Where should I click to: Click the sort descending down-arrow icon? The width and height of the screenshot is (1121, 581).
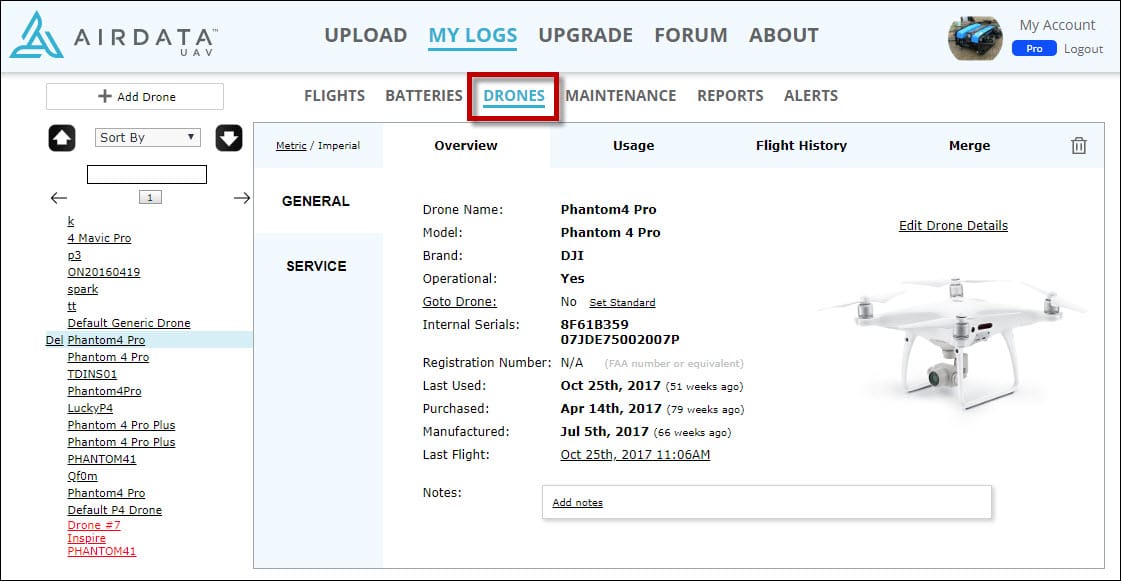229,138
